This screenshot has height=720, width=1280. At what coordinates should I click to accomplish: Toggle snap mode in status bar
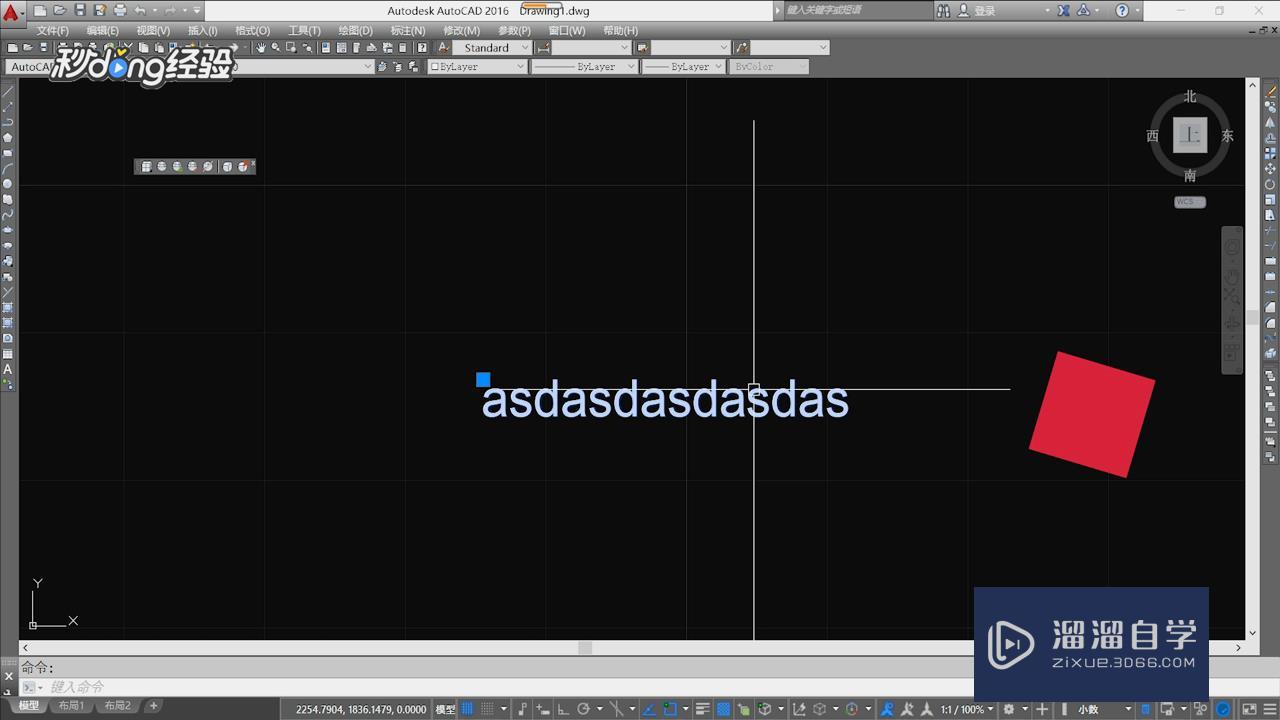(489, 709)
